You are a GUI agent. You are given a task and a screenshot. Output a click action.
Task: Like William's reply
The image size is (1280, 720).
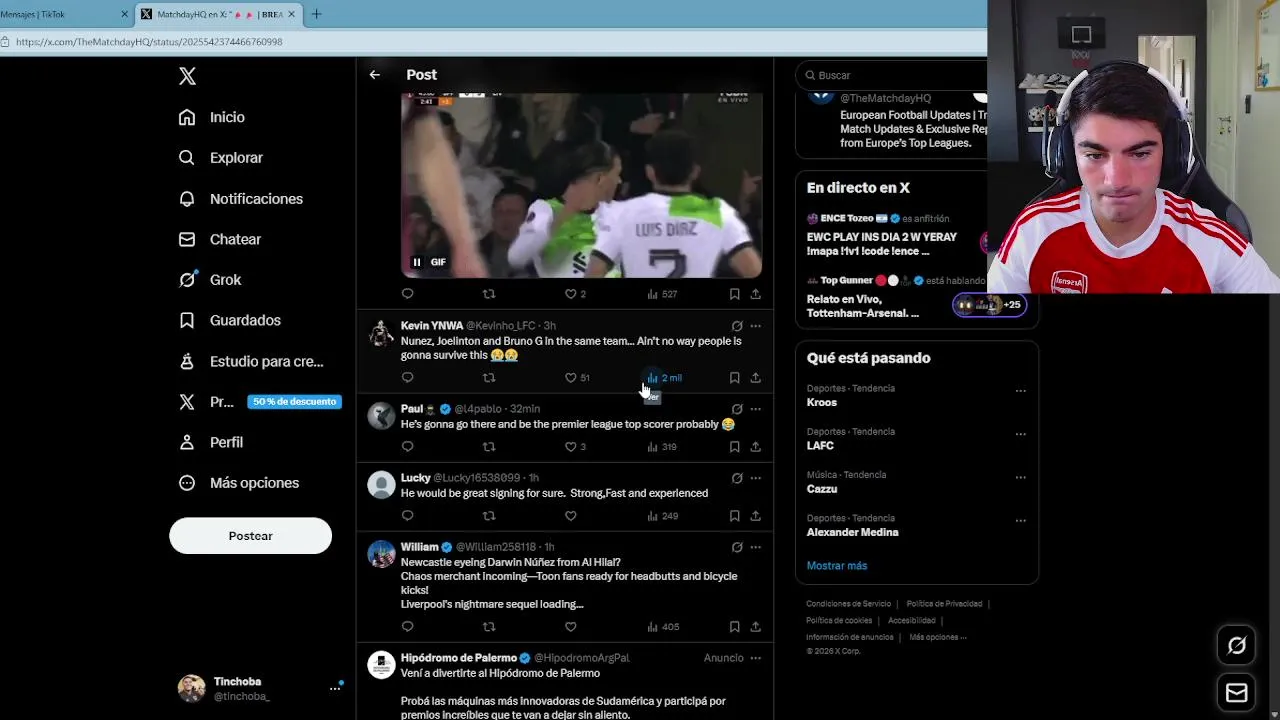pos(570,627)
